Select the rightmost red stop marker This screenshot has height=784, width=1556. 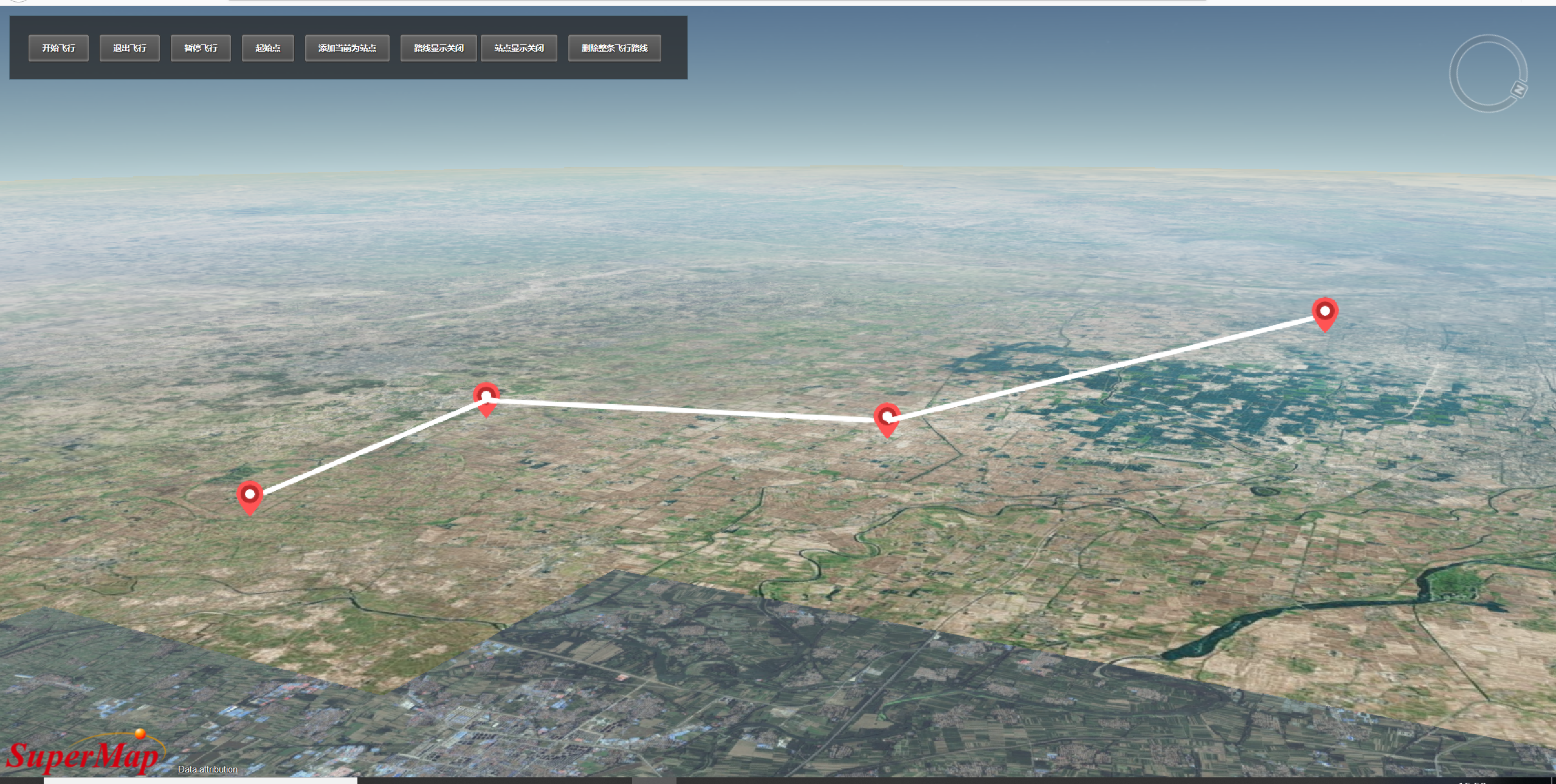[1324, 312]
